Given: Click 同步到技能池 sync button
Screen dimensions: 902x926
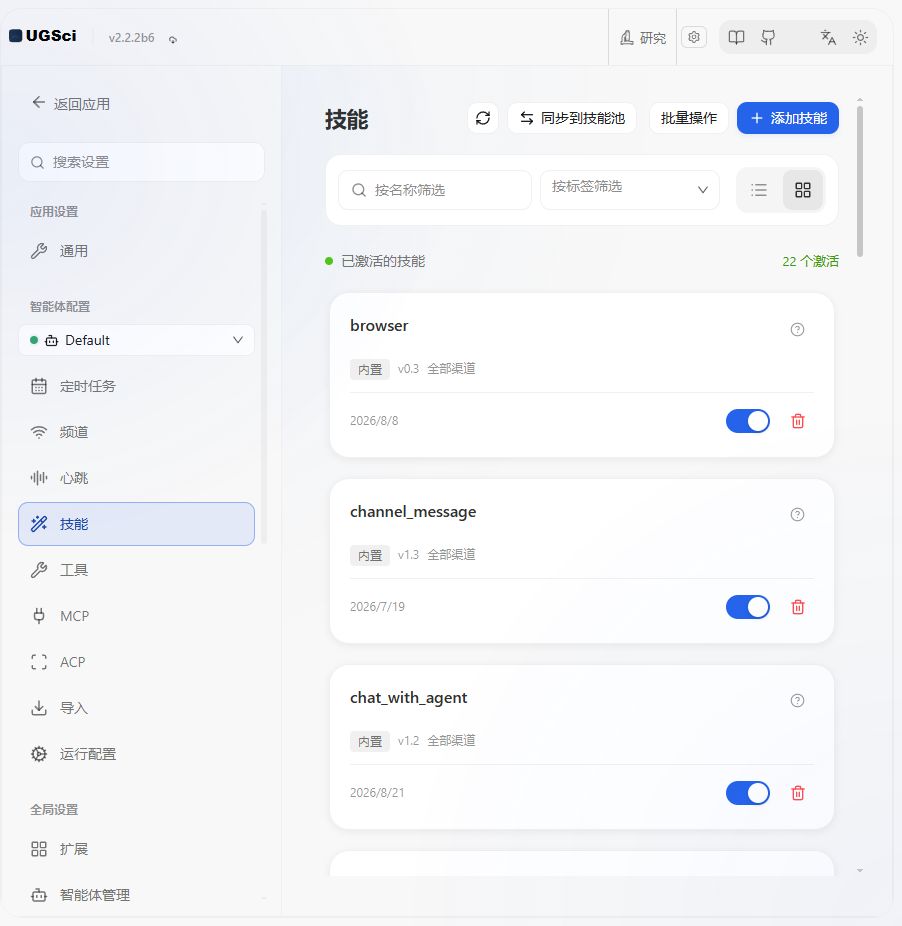Looking at the screenshot, I should [x=572, y=118].
